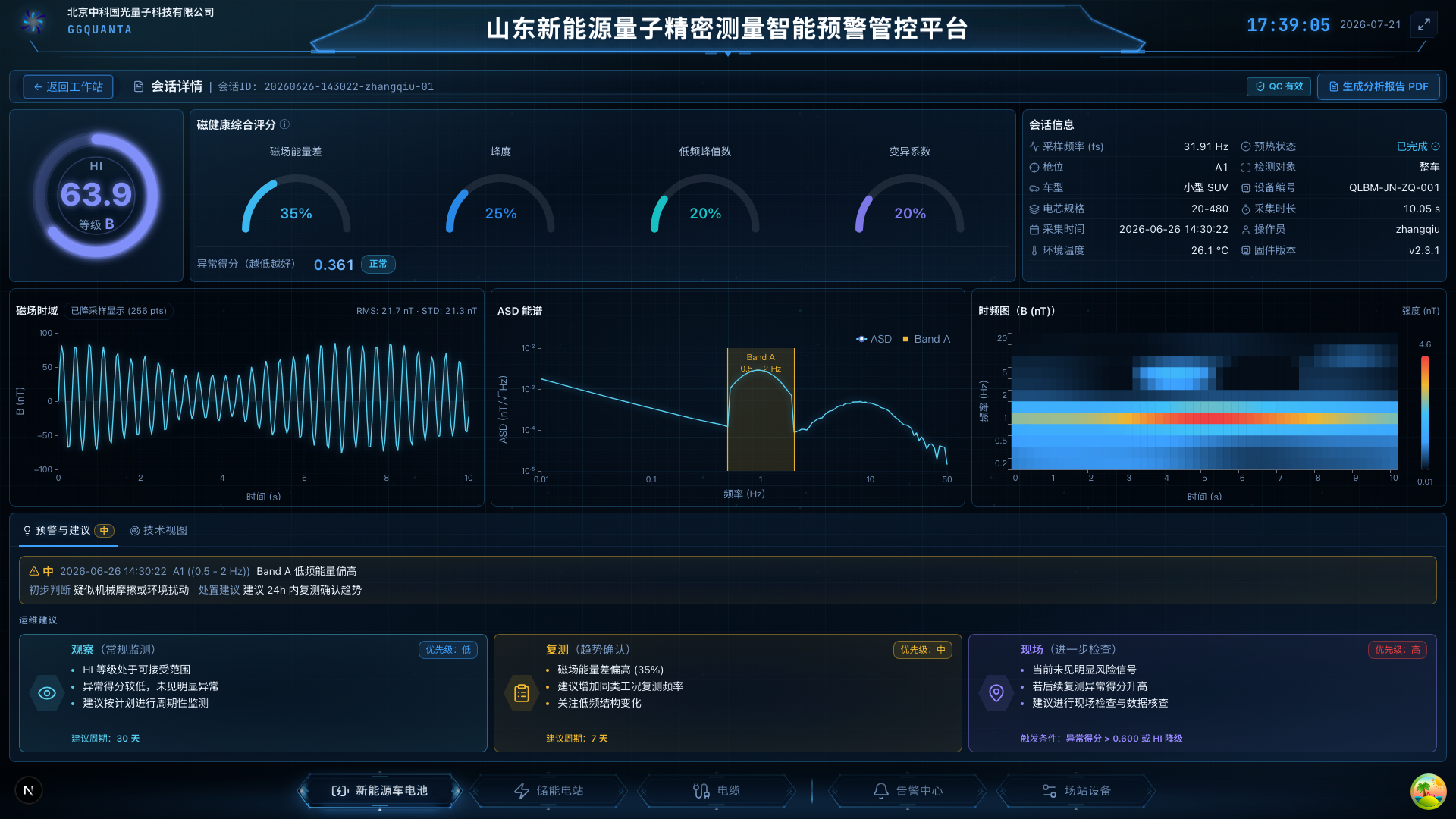Click the 异常得分 value 0.361
Screen dimensions: 1456x819
(334, 265)
